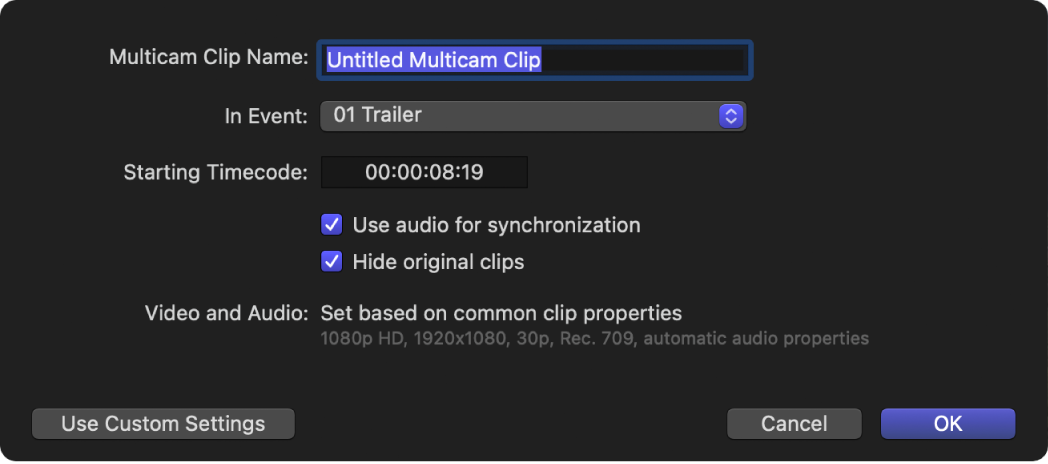This screenshot has width=1048, height=464.
Task: Click the In Event popup chevron arrows
Action: [731, 116]
